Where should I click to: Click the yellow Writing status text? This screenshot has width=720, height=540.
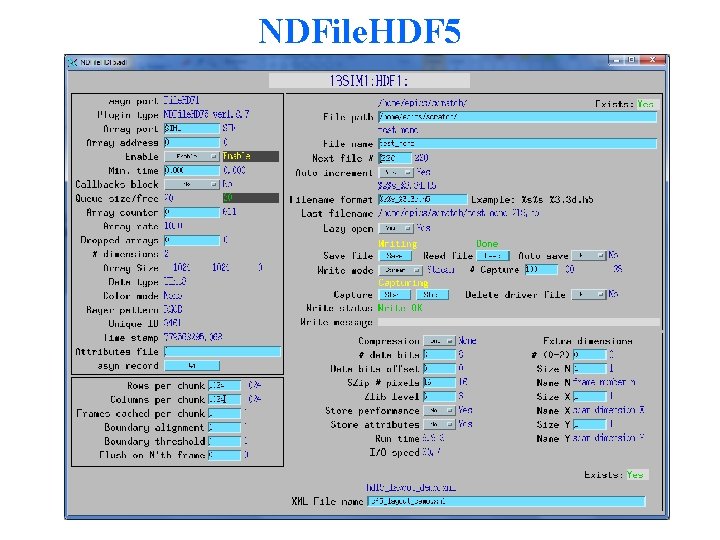pyautogui.click(x=397, y=243)
